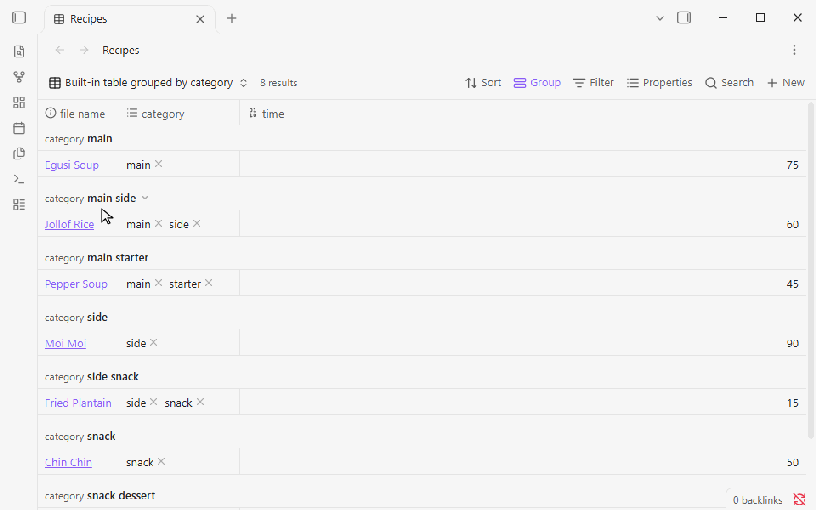The image size is (816, 510).
Task: Click the vertical scrollbar of the table
Action: pyautogui.click(x=811, y=271)
